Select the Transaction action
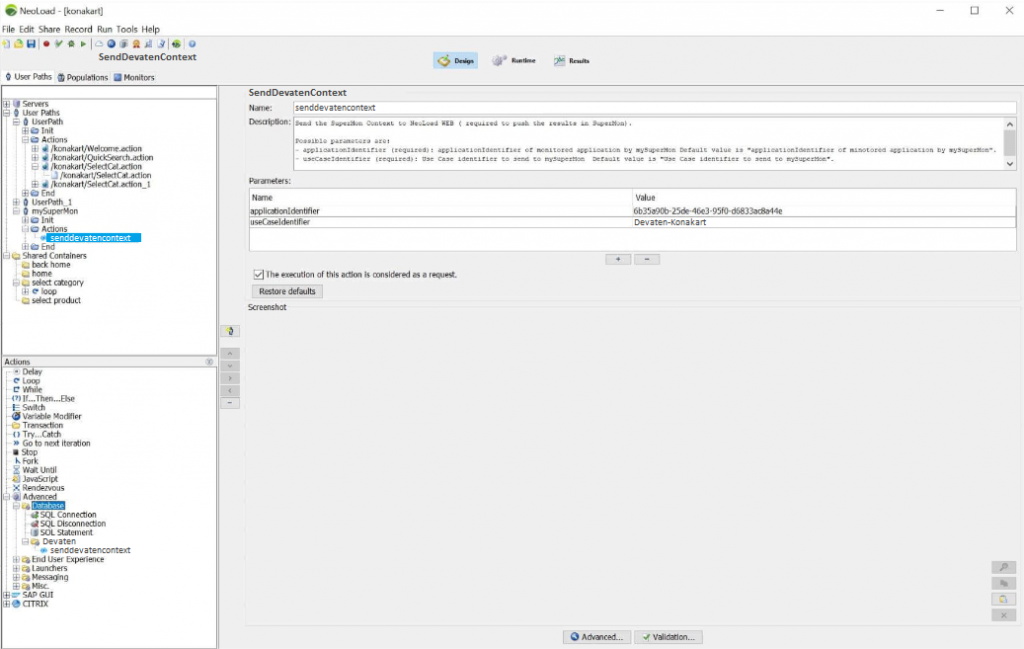 [x=42, y=426]
